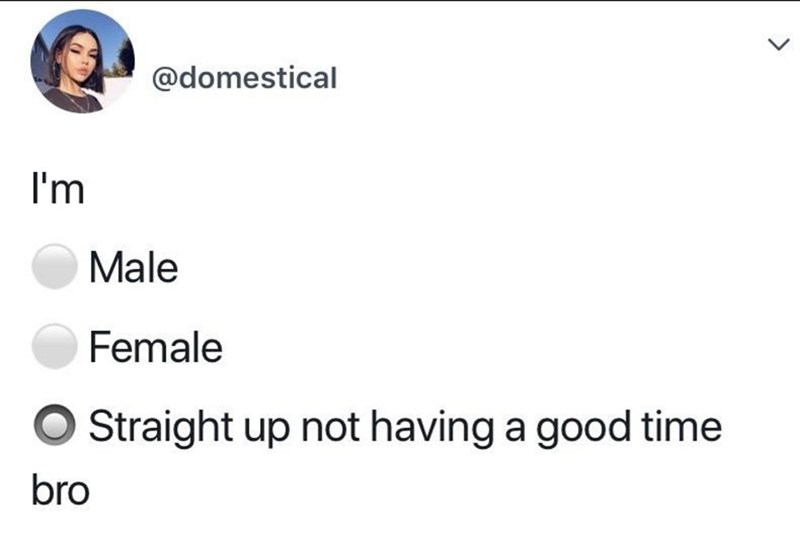Click the 'Female' option label

coord(155,348)
